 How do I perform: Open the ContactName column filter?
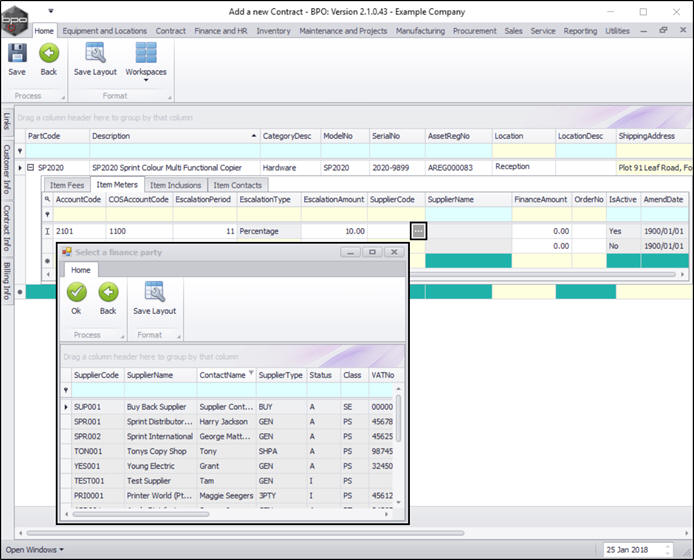tap(250, 372)
